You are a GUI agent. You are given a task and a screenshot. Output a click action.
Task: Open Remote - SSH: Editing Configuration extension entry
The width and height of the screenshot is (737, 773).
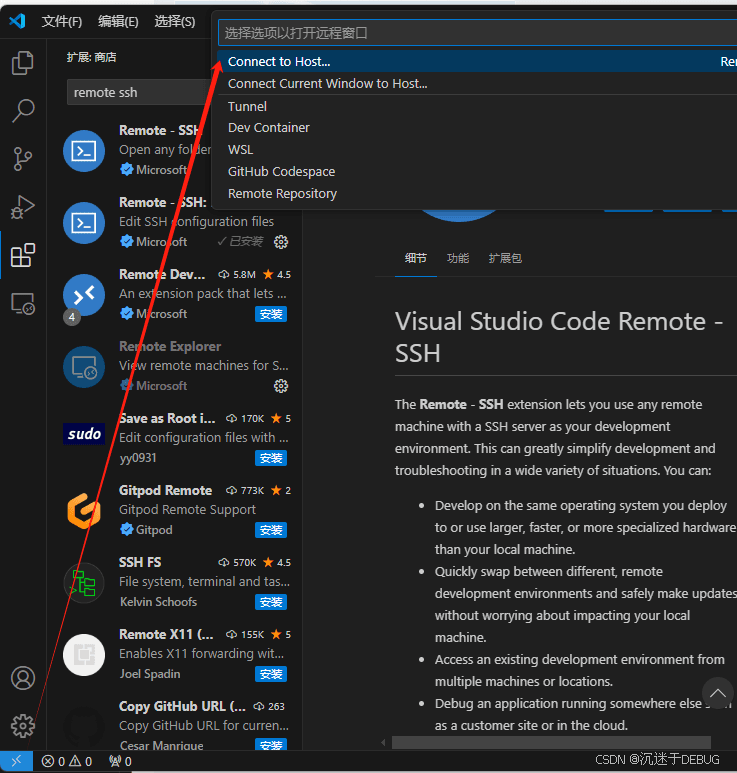point(175,222)
